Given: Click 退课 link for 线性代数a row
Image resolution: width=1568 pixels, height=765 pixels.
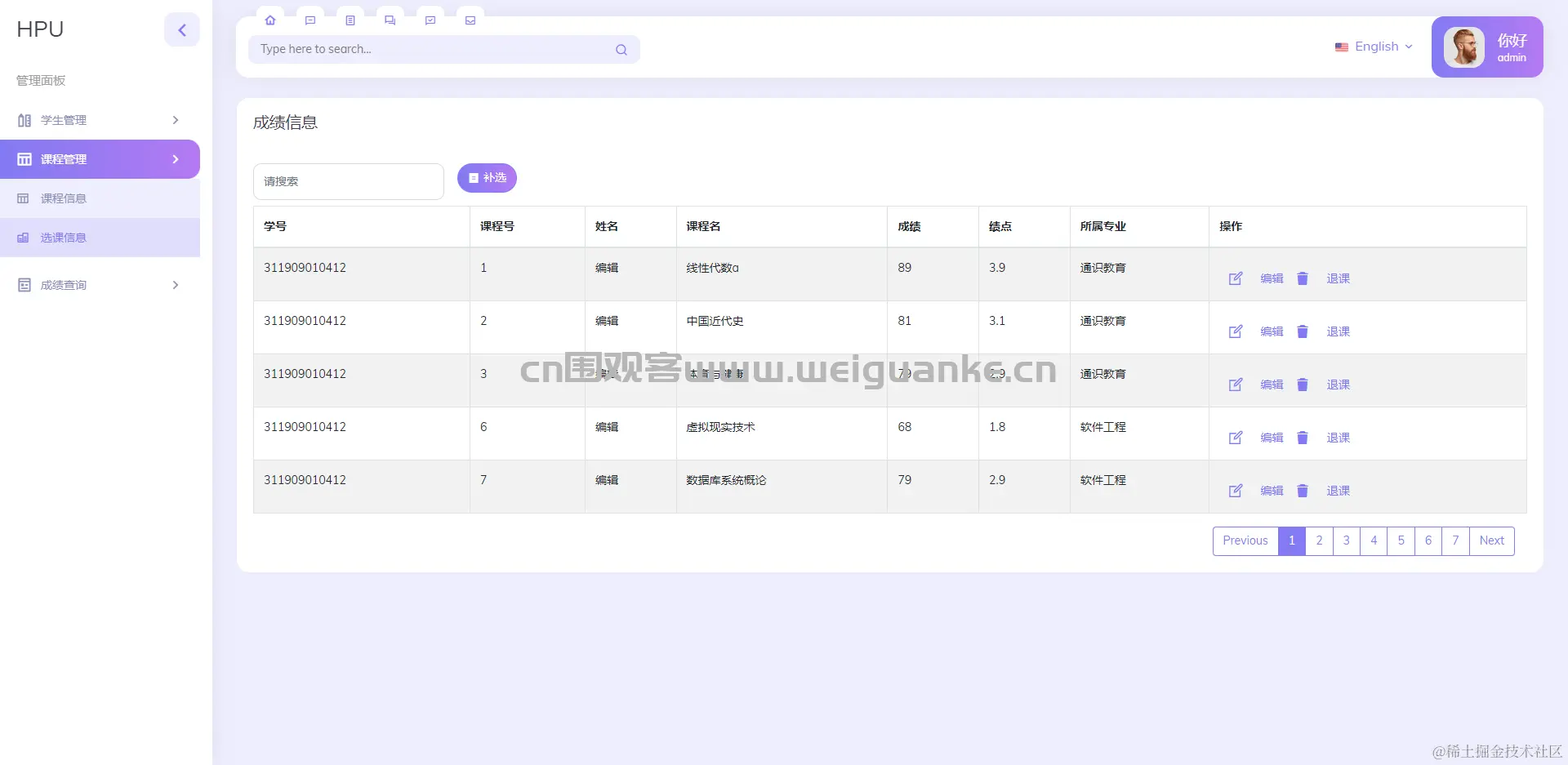Looking at the screenshot, I should pyautogui.click(x=1338, y=278).
